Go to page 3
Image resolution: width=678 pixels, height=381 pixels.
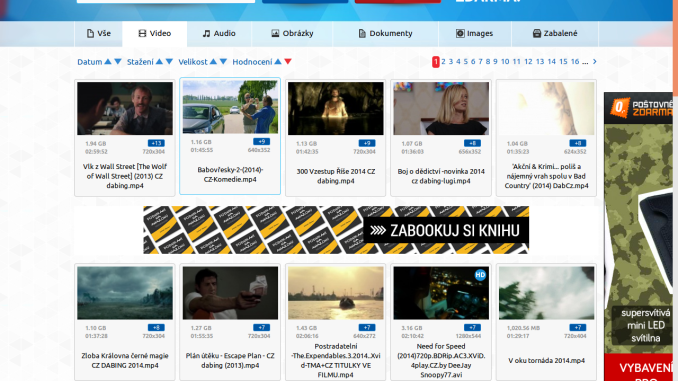[x=451, y=61]
